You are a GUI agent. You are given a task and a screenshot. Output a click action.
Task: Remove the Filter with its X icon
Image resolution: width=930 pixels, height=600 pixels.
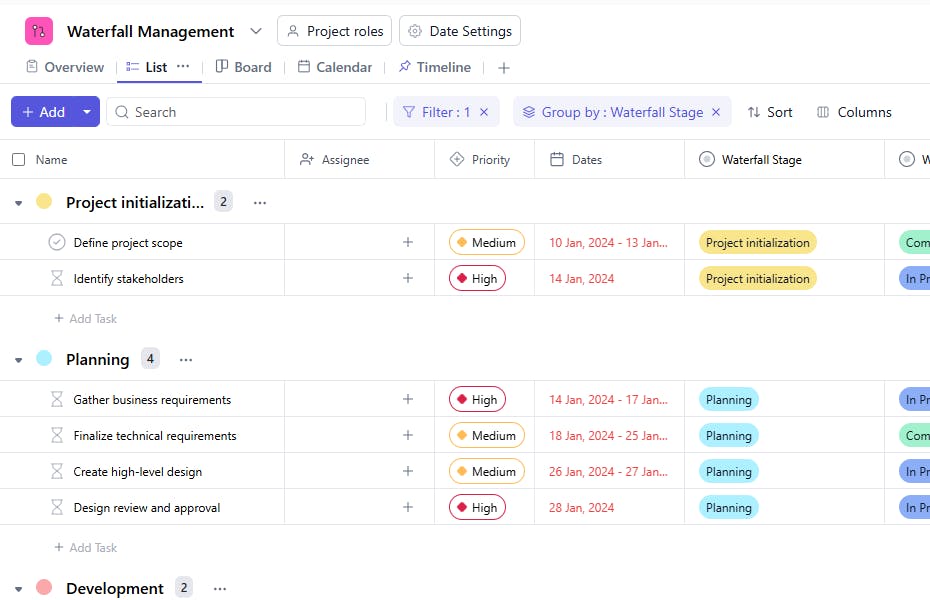pyautogui.click(x=484, y=112)
